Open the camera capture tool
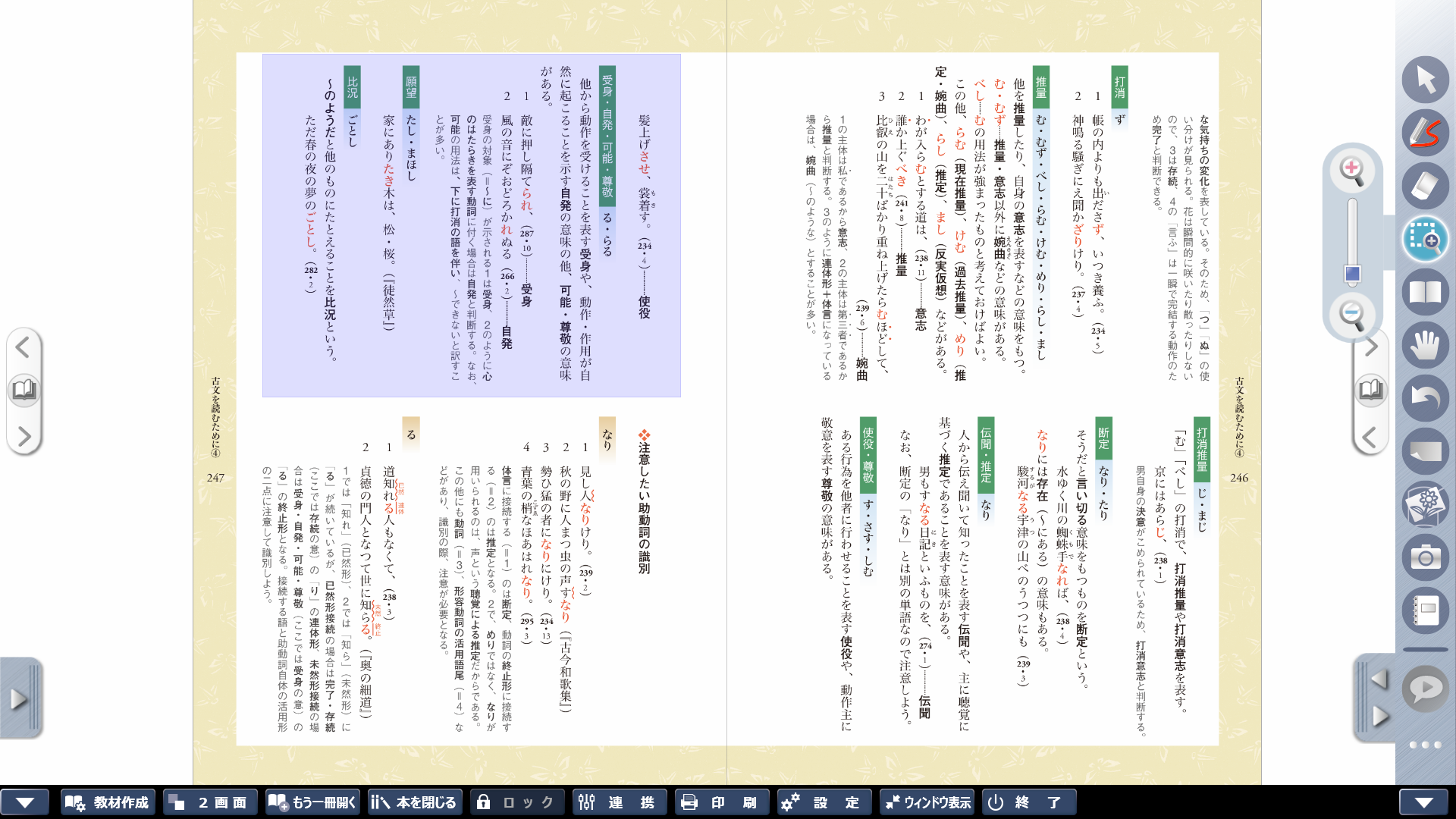 (1425, 558)
